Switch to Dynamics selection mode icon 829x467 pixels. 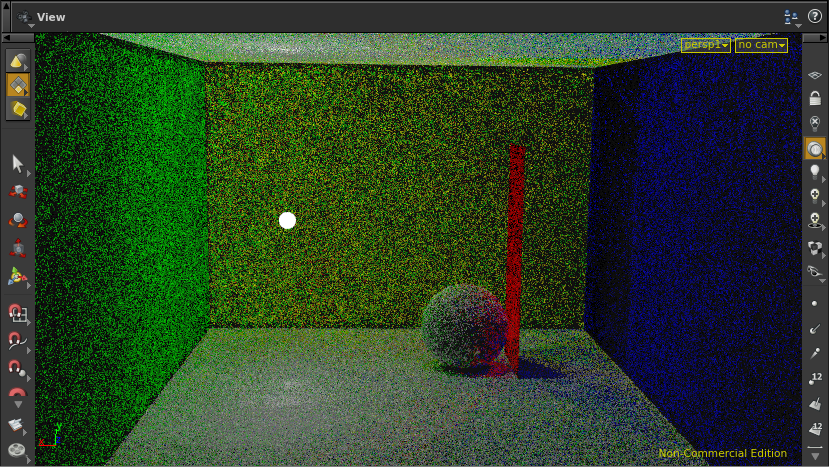pyautogui.click(x=17, y=109)
